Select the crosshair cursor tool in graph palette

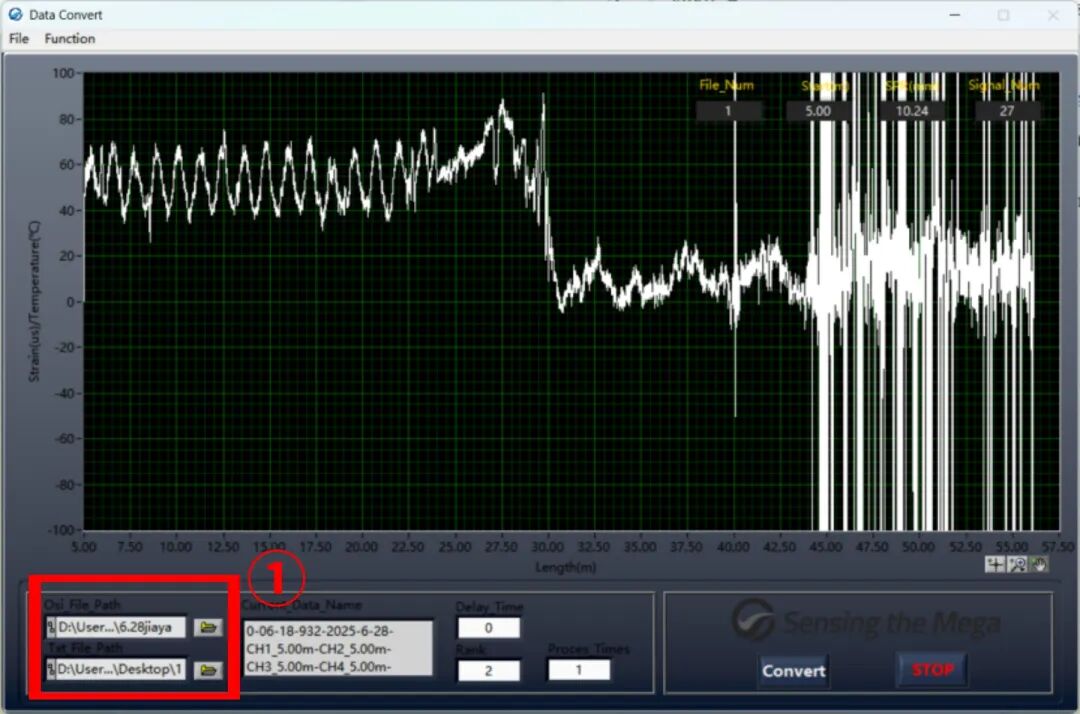(995, 565)
